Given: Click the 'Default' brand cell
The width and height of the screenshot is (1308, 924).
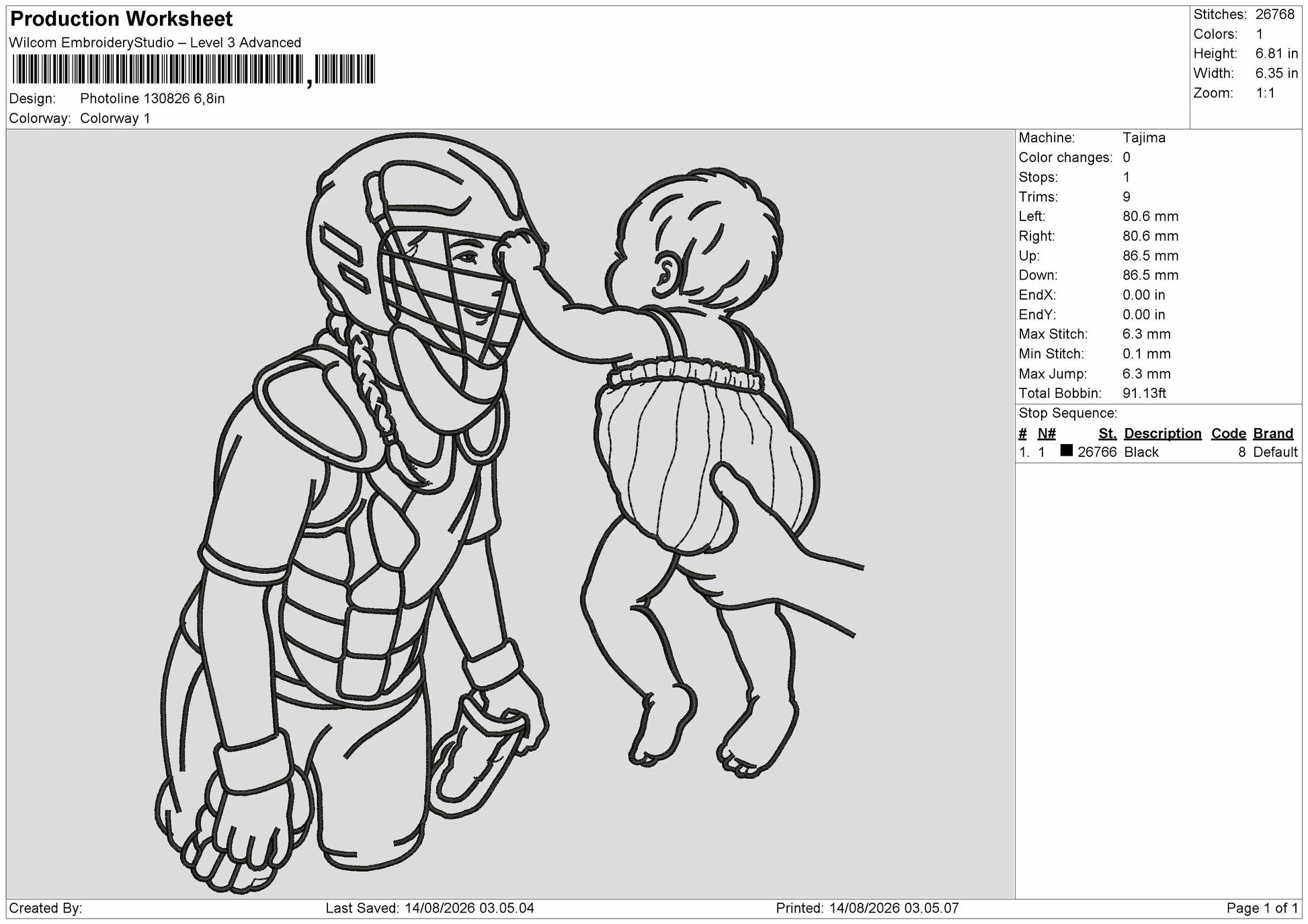Looking at the screenshot, I should [x=1275, y=452].
